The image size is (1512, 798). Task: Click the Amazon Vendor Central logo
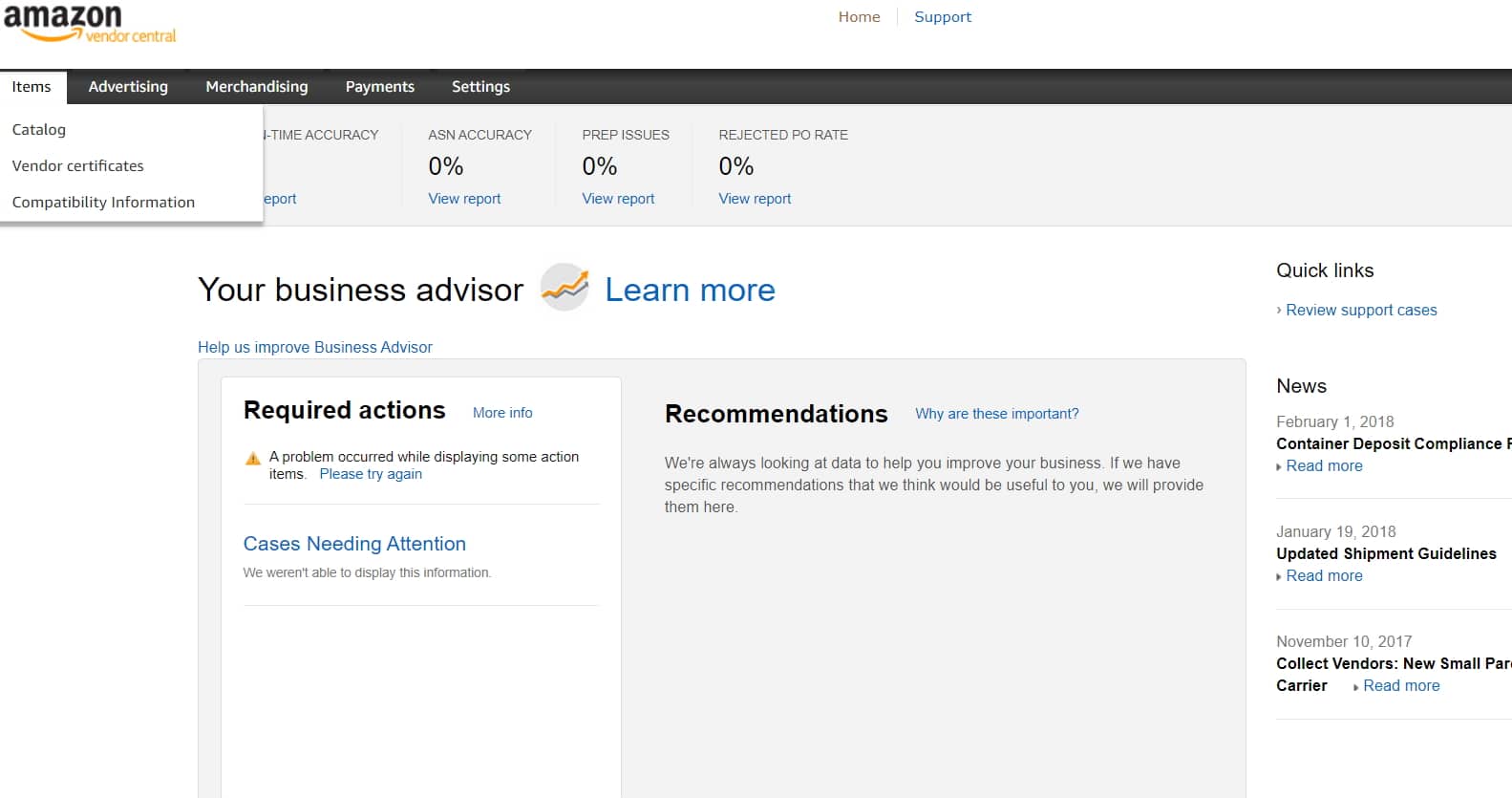pos(90,24)
